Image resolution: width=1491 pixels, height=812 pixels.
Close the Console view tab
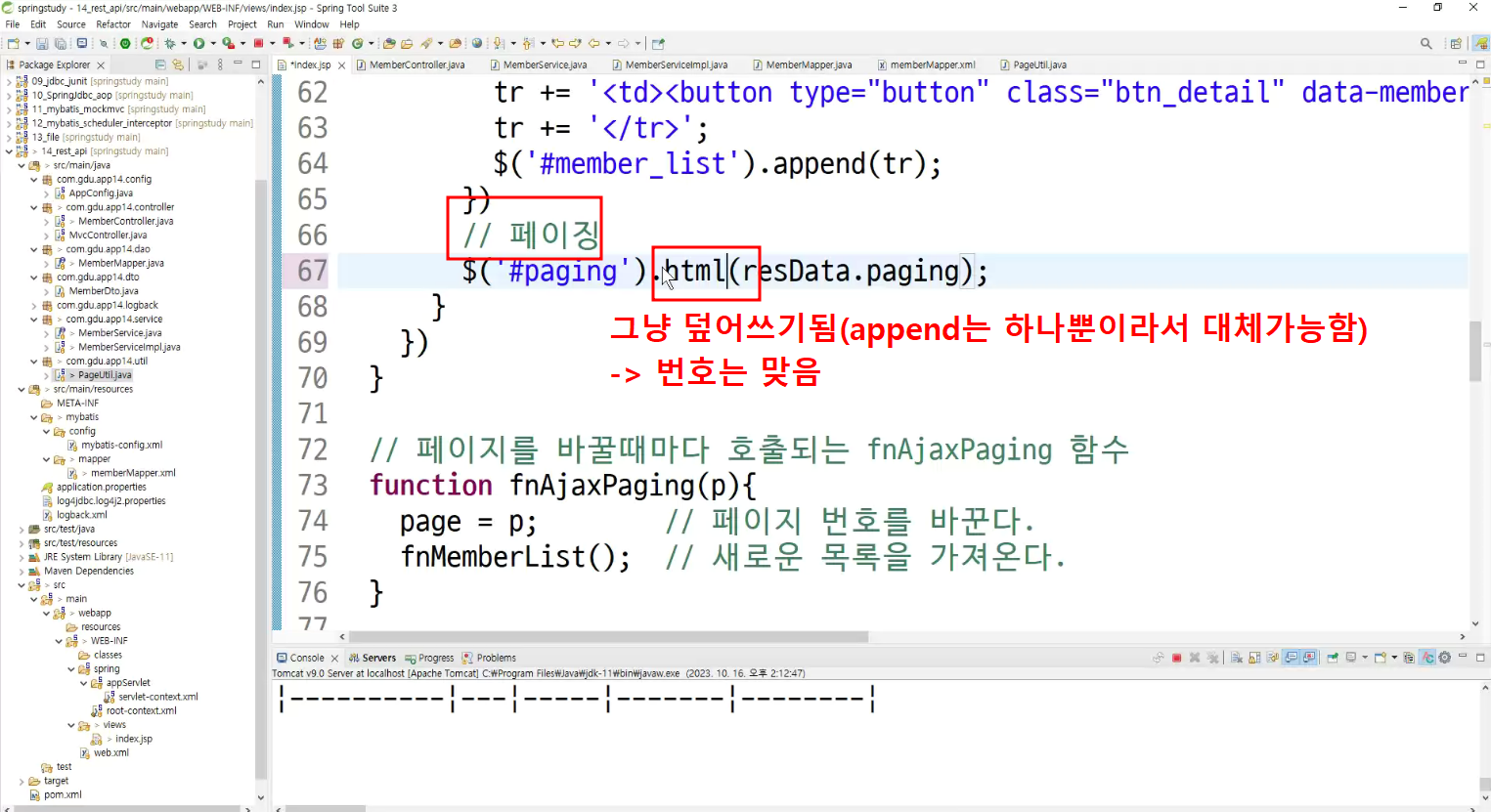(334, 659)
